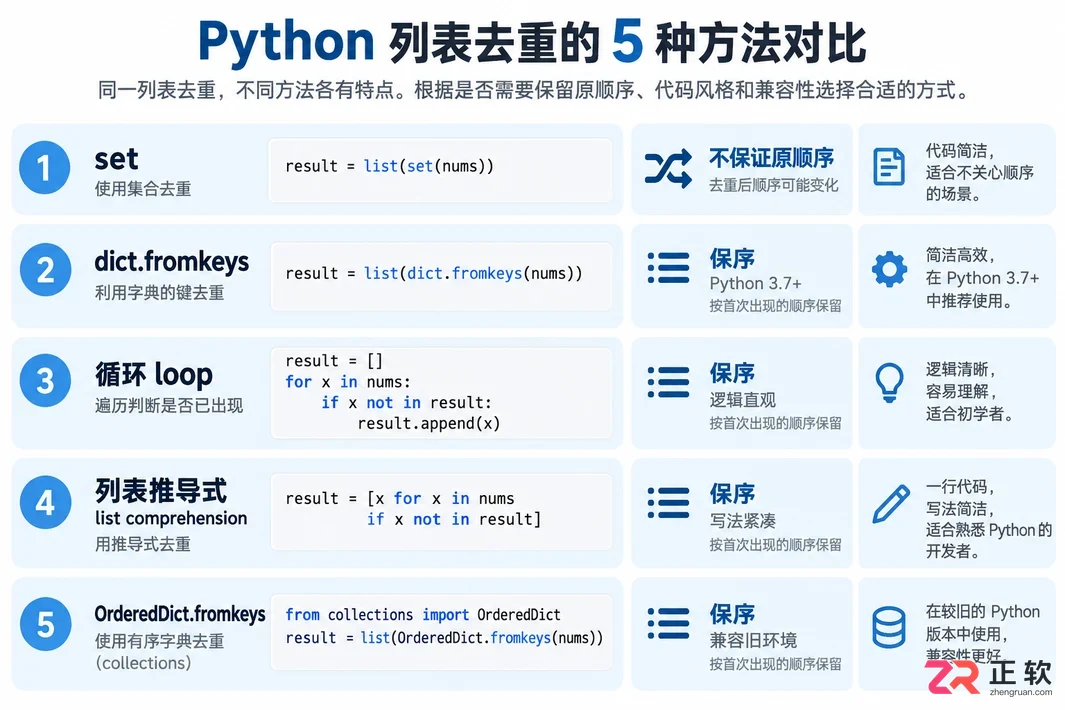Viewport: 1065px width, 710px height.
Task: Click the lightbulb icon beside 逻辑清晰
Action: click(889, 383)
